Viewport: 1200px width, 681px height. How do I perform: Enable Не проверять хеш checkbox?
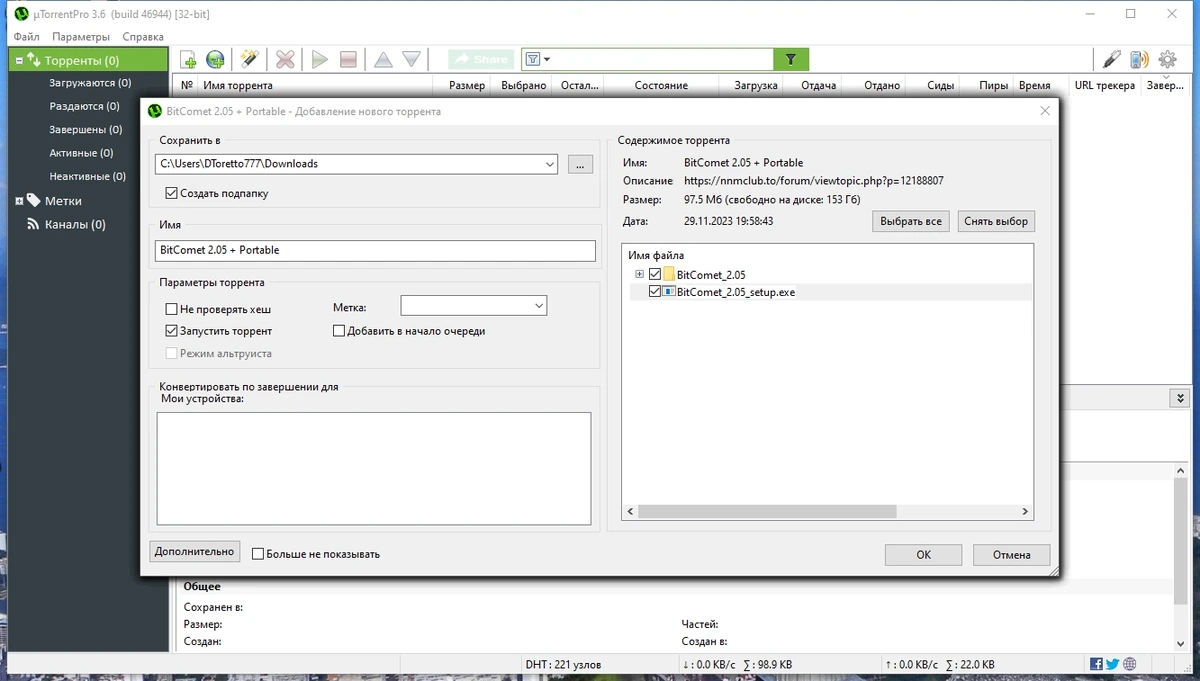172,309
